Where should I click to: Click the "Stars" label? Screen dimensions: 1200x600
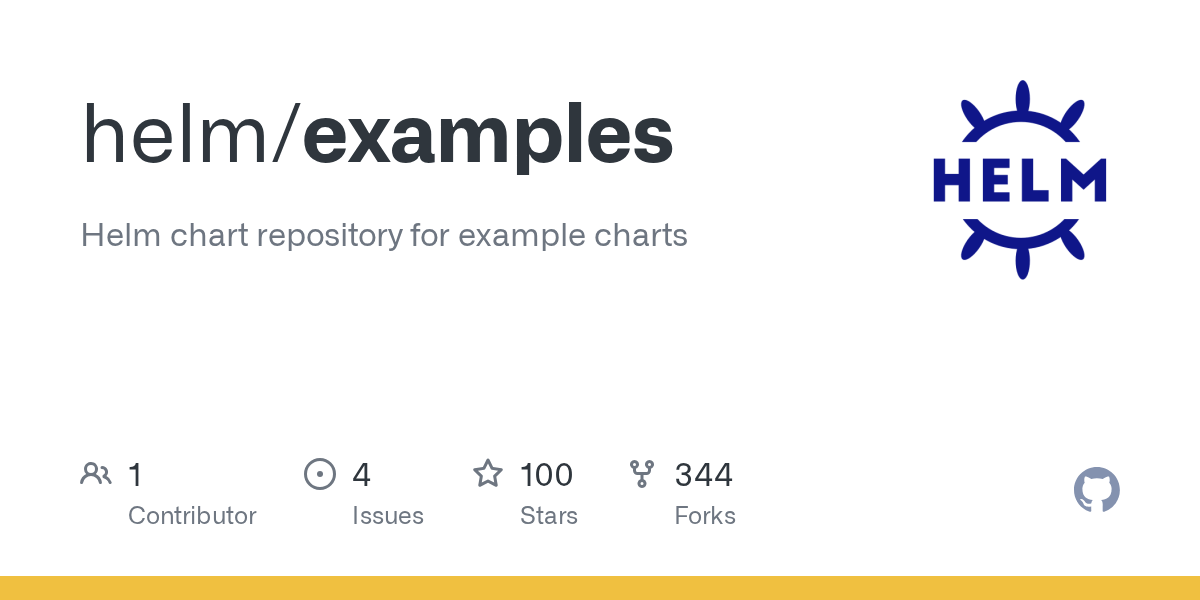coord(549,516)
